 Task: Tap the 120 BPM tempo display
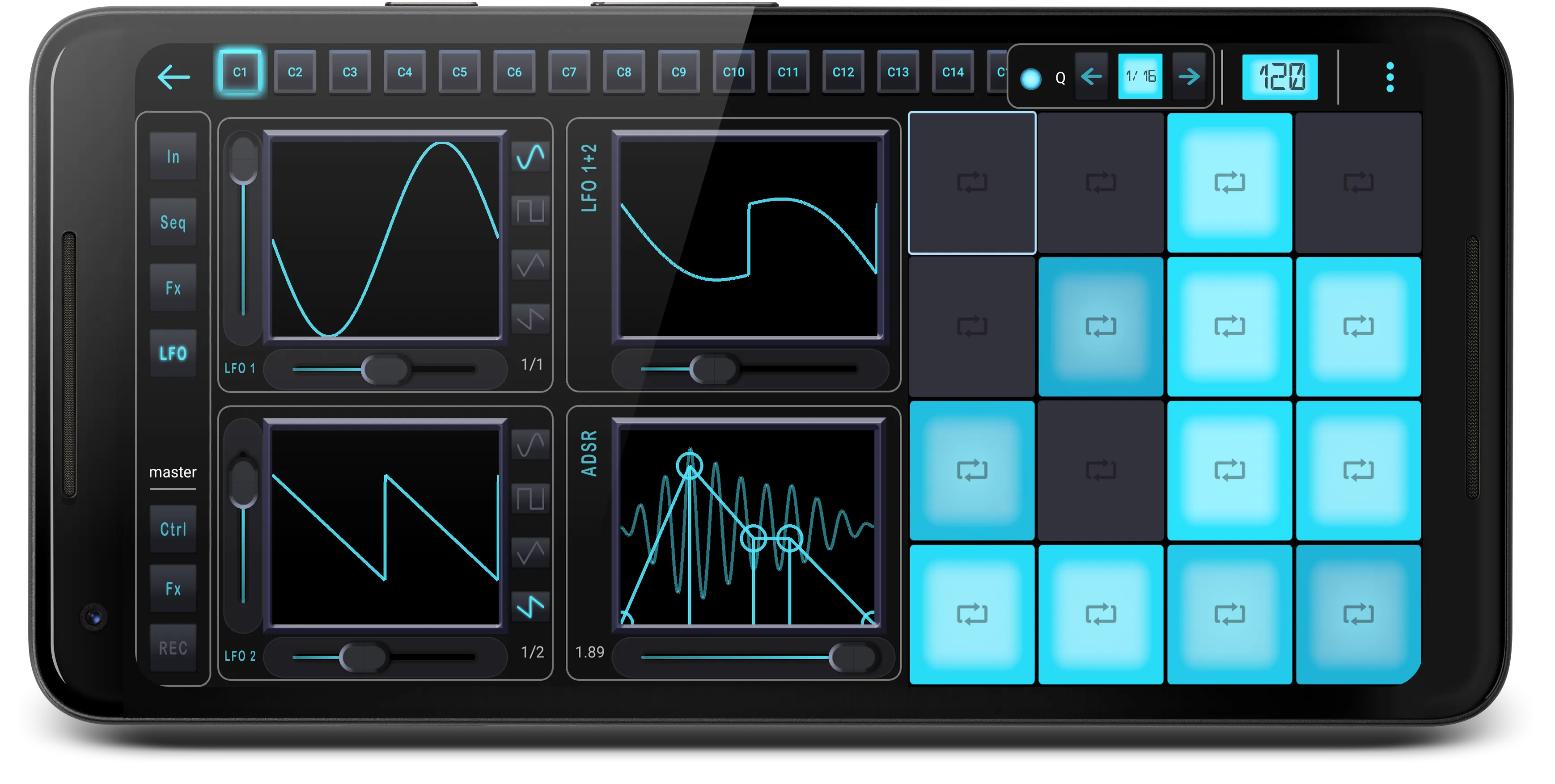[1280, 77]
